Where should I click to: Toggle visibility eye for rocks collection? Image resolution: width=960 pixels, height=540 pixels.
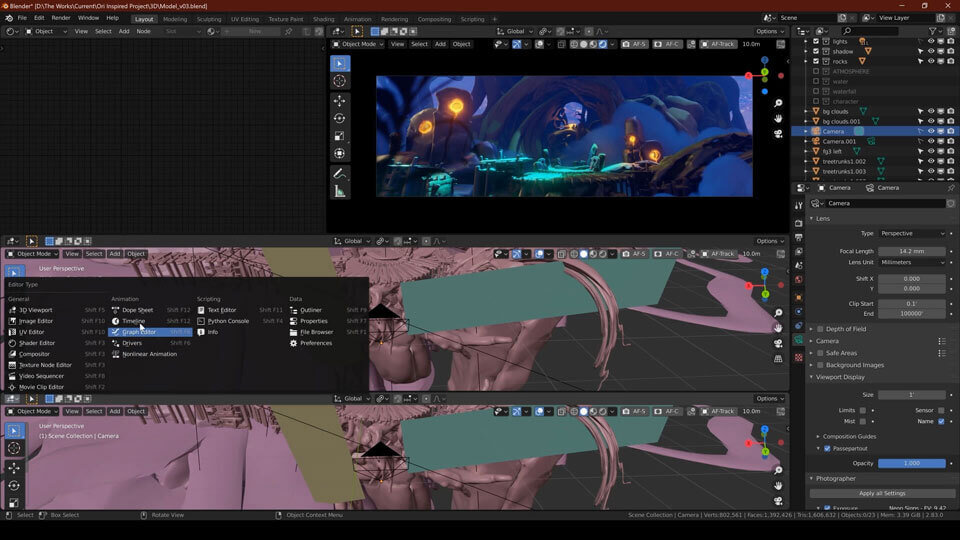[x=931, y=61]
